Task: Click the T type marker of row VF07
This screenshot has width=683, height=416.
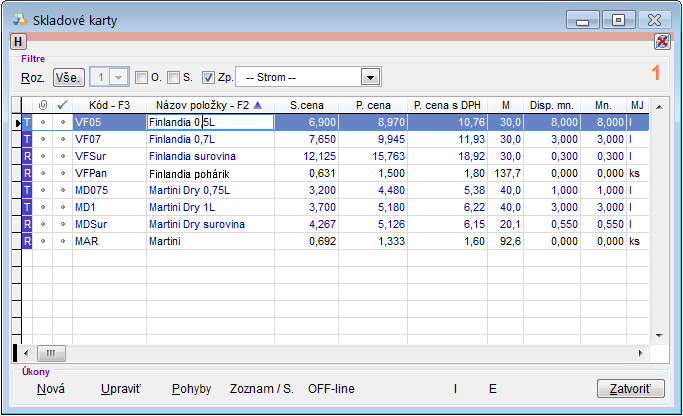Action: (28, 139)
